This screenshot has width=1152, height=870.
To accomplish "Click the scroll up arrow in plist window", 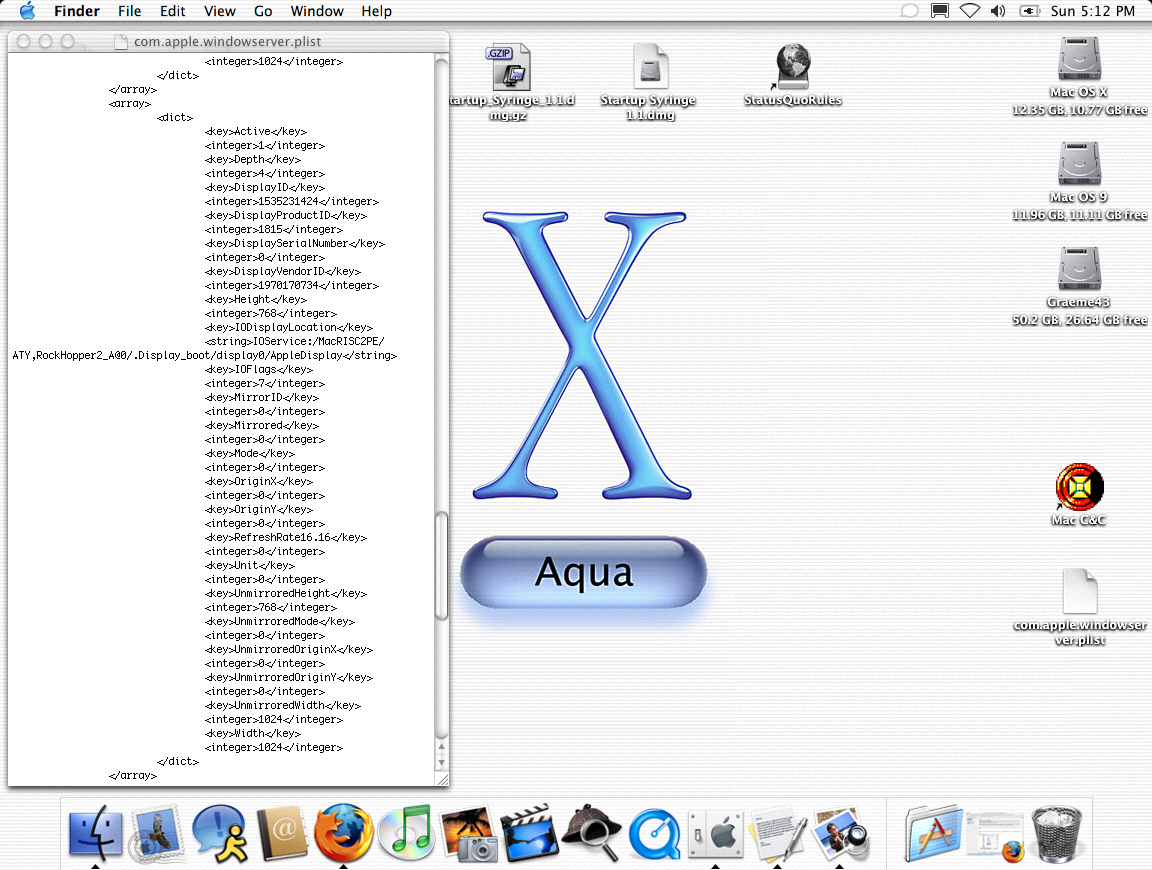I will 442,746.
